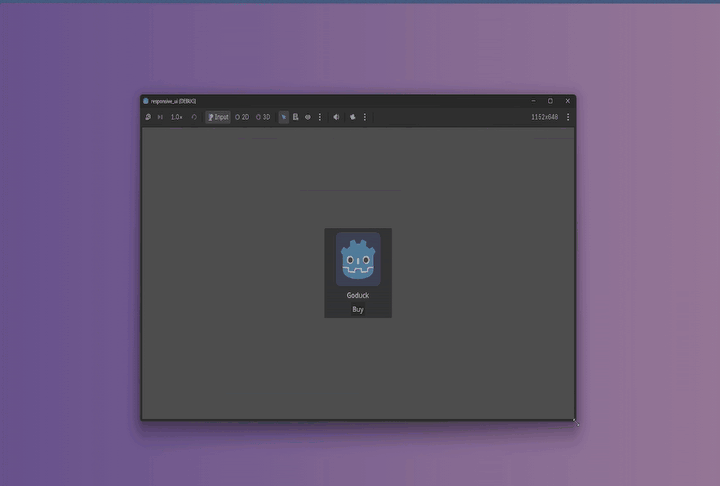Click the camera override icon

click(353, 117)
